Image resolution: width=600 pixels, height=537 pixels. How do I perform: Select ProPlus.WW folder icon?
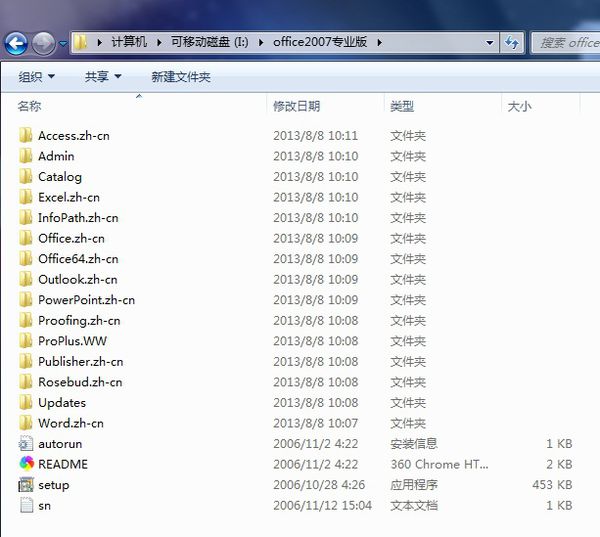(x=26, y=341)
